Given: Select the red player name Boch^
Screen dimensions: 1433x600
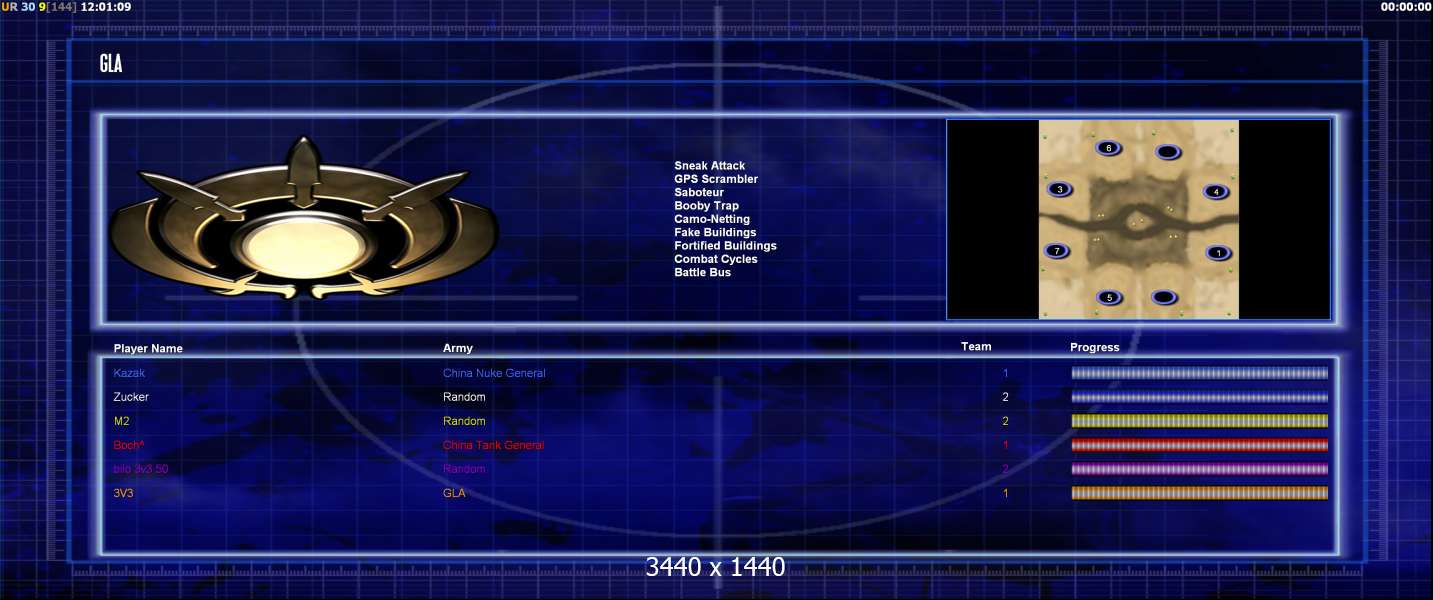Looking at the screenshot, I should [x=129, y=445].
